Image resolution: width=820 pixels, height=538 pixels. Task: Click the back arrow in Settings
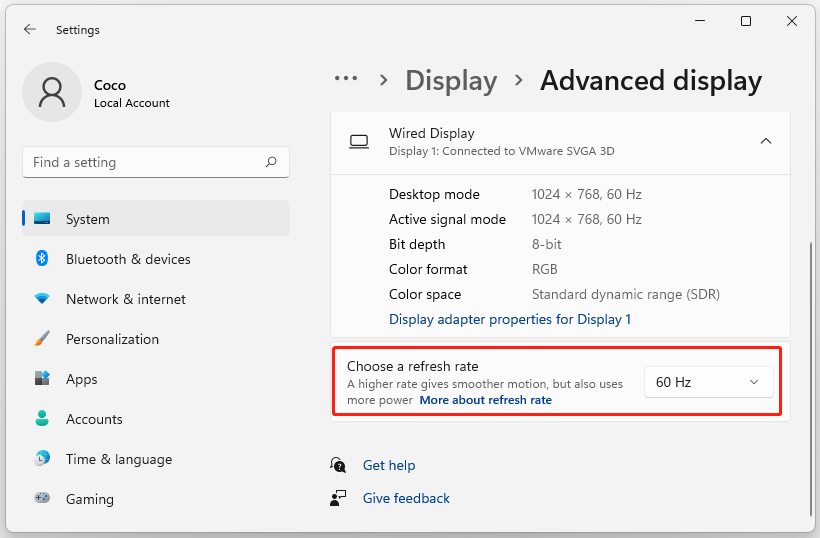pos(30,30)
